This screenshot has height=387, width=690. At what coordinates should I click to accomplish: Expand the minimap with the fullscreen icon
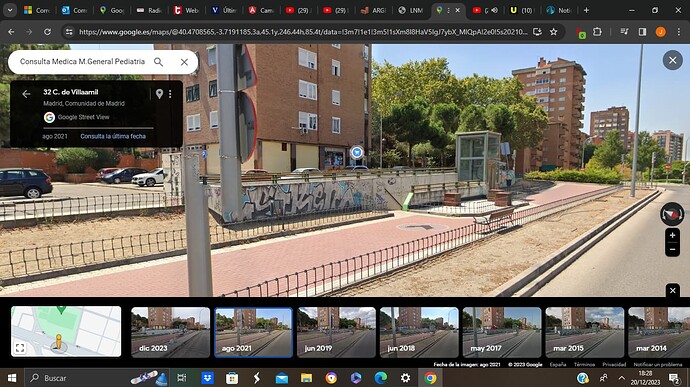[20, 348]
